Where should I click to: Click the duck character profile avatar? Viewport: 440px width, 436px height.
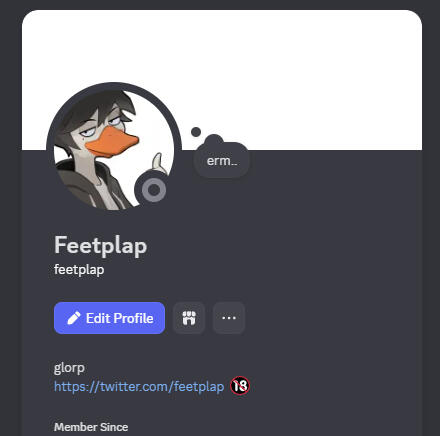tap(114, 150)
